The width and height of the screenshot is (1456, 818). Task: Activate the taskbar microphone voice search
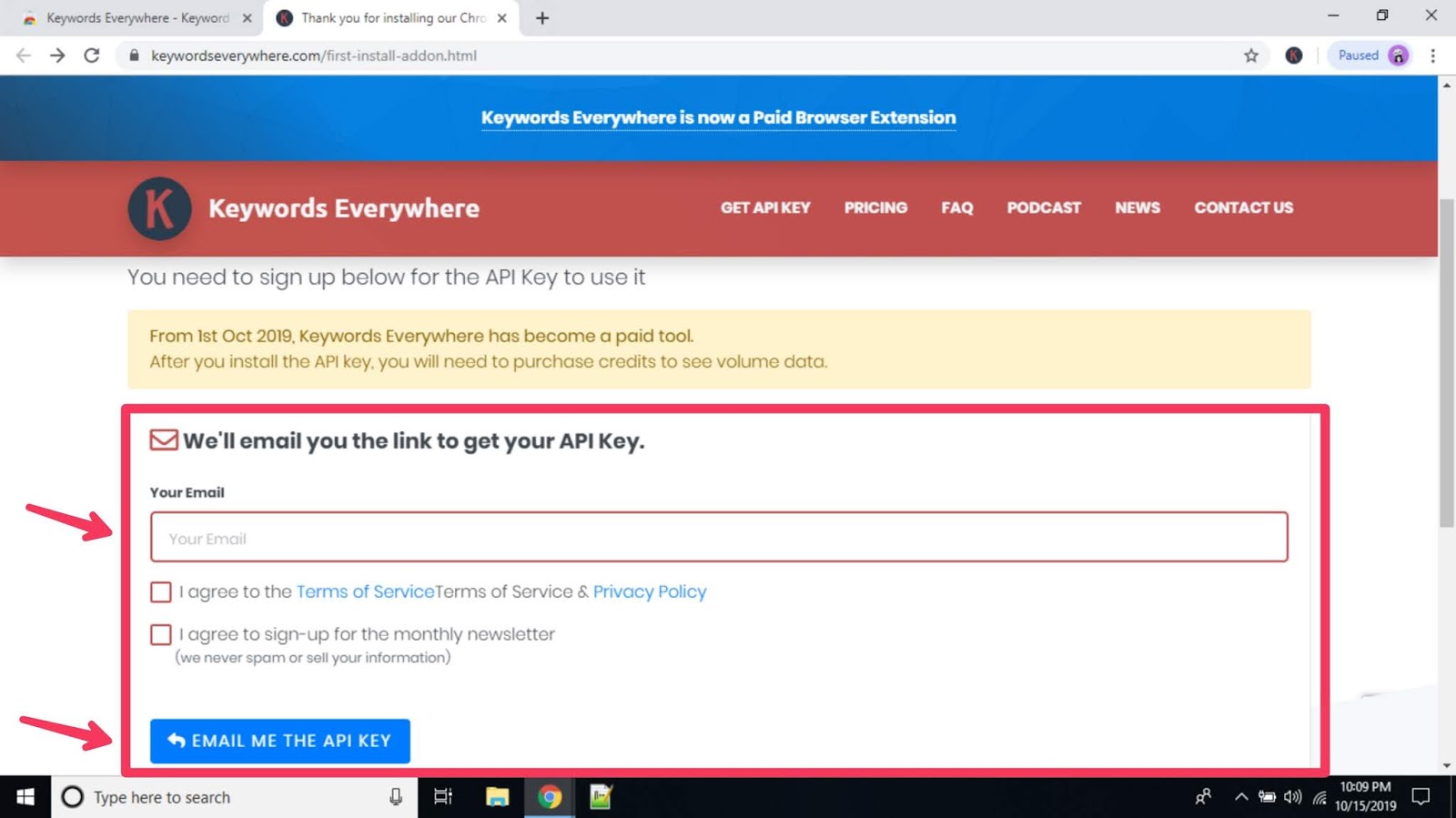point(396,797)
